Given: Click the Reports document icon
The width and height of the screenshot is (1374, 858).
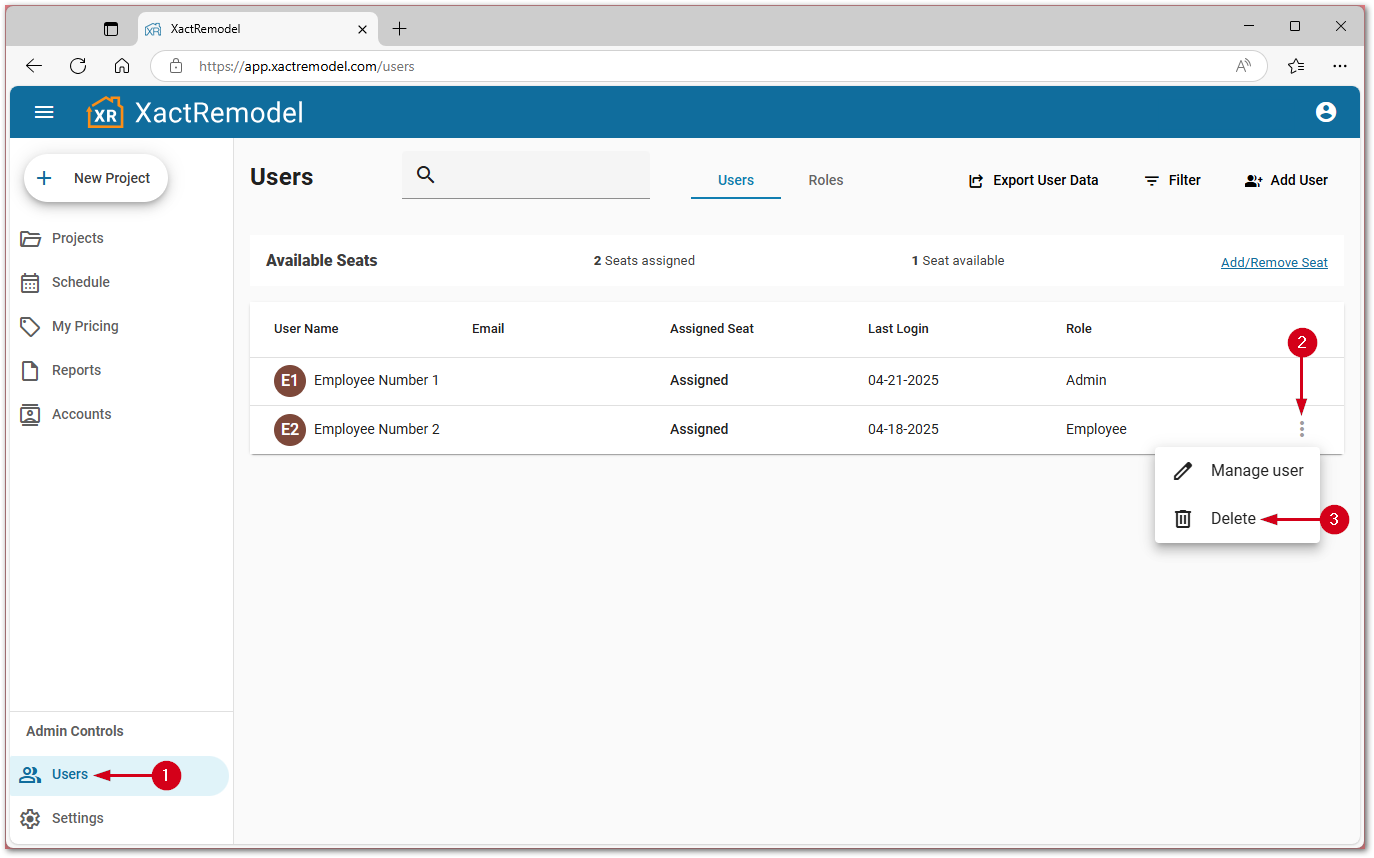Looking at the screenshot, I should point(31,370).
